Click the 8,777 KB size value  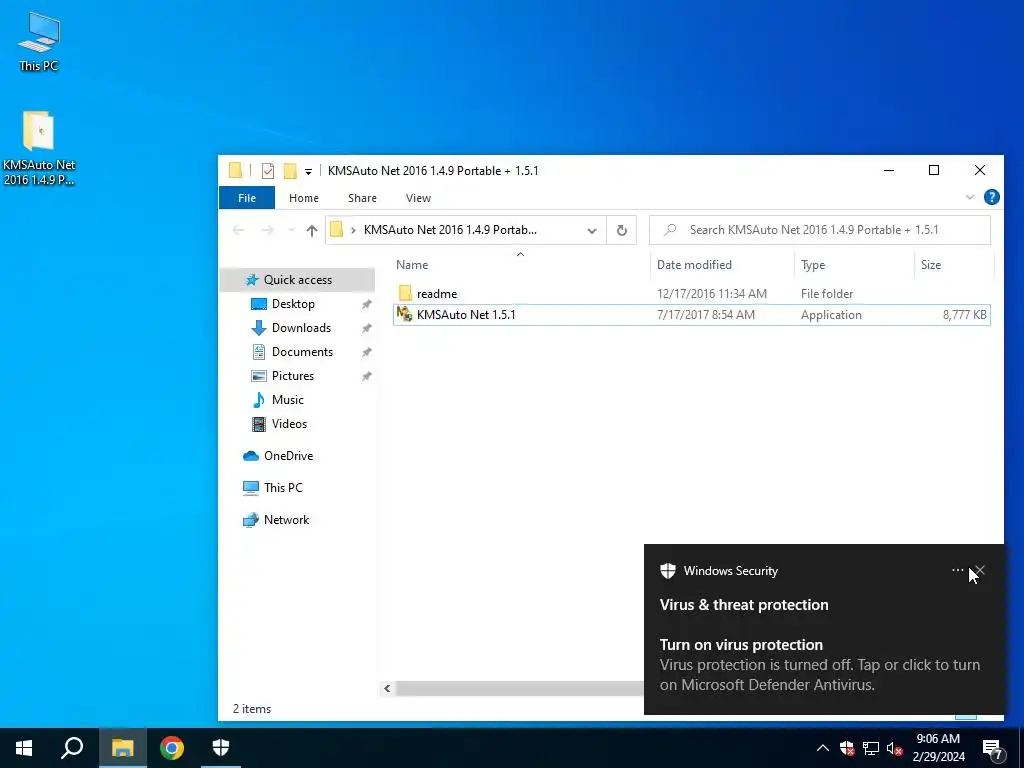tap(965, 315)
